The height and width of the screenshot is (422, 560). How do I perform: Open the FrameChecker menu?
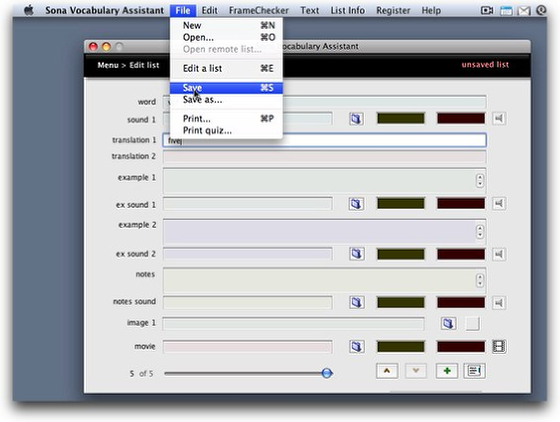tap(259, 10)
